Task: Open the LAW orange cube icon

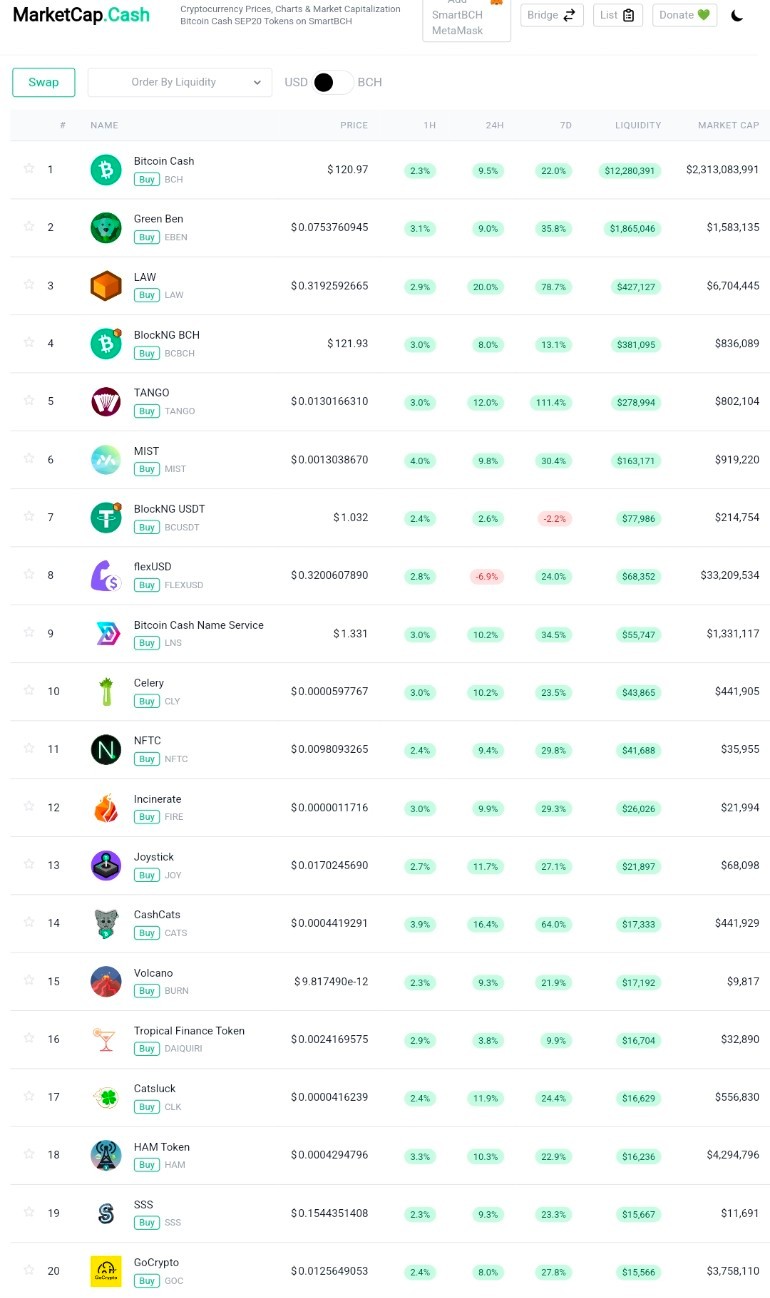Action: click(106, 285)
